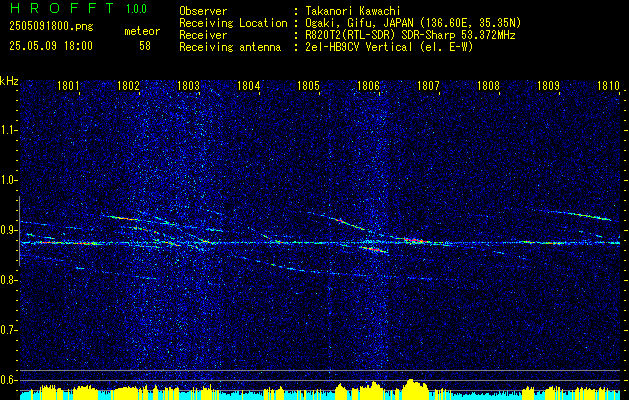Click the kHz axis unit label
The width and height of the screenshot is (629, 400).
point(9,81)
